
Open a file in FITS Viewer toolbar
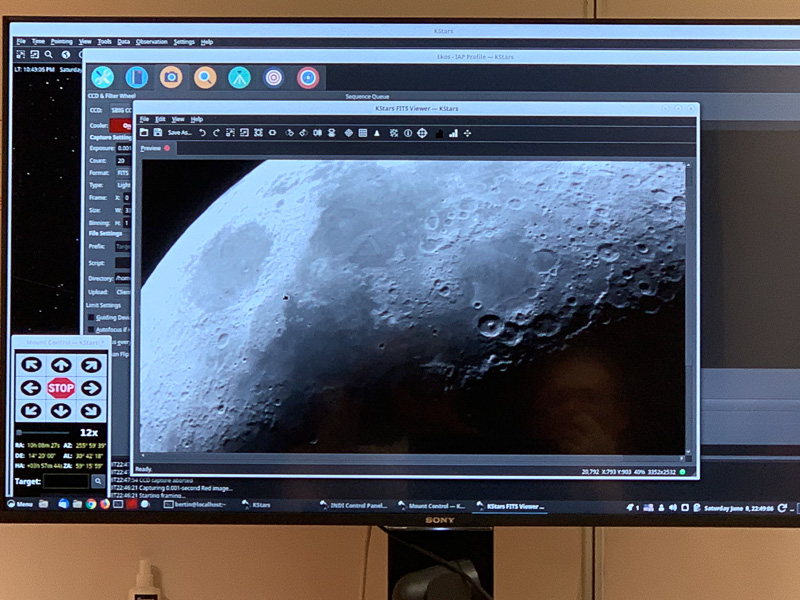coord(144,133)
